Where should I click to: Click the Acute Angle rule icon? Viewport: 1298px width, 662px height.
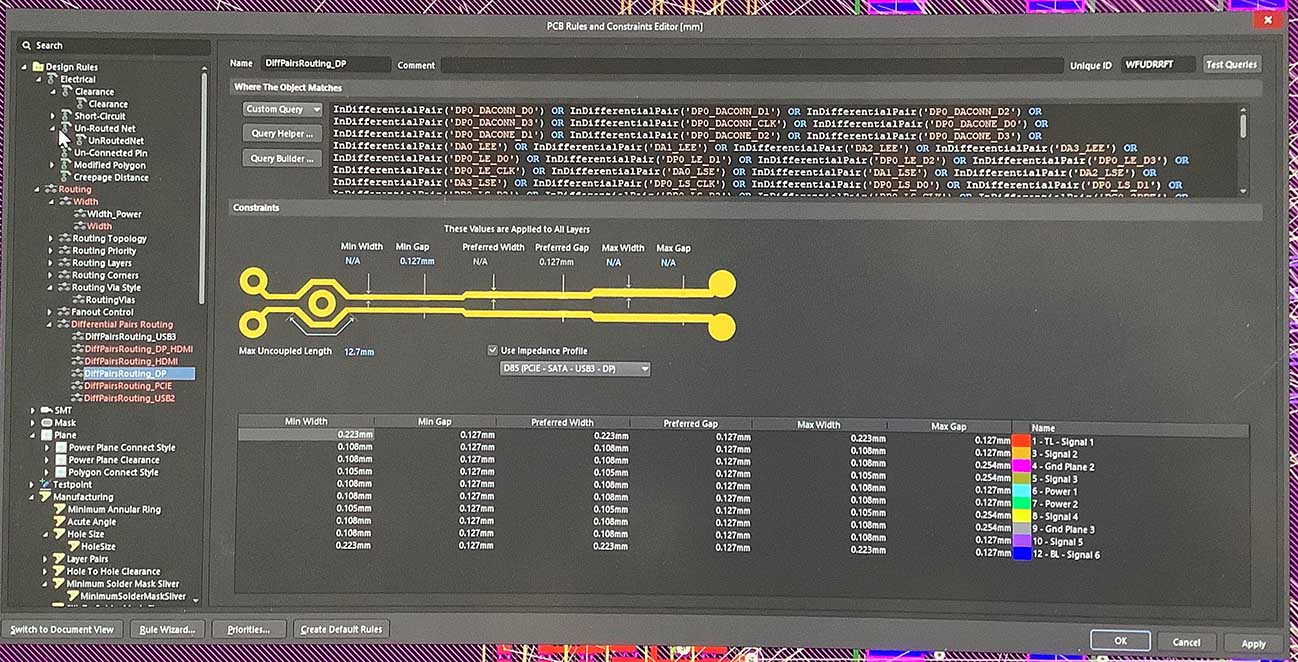pyautogui.click(x=59, y=522)
